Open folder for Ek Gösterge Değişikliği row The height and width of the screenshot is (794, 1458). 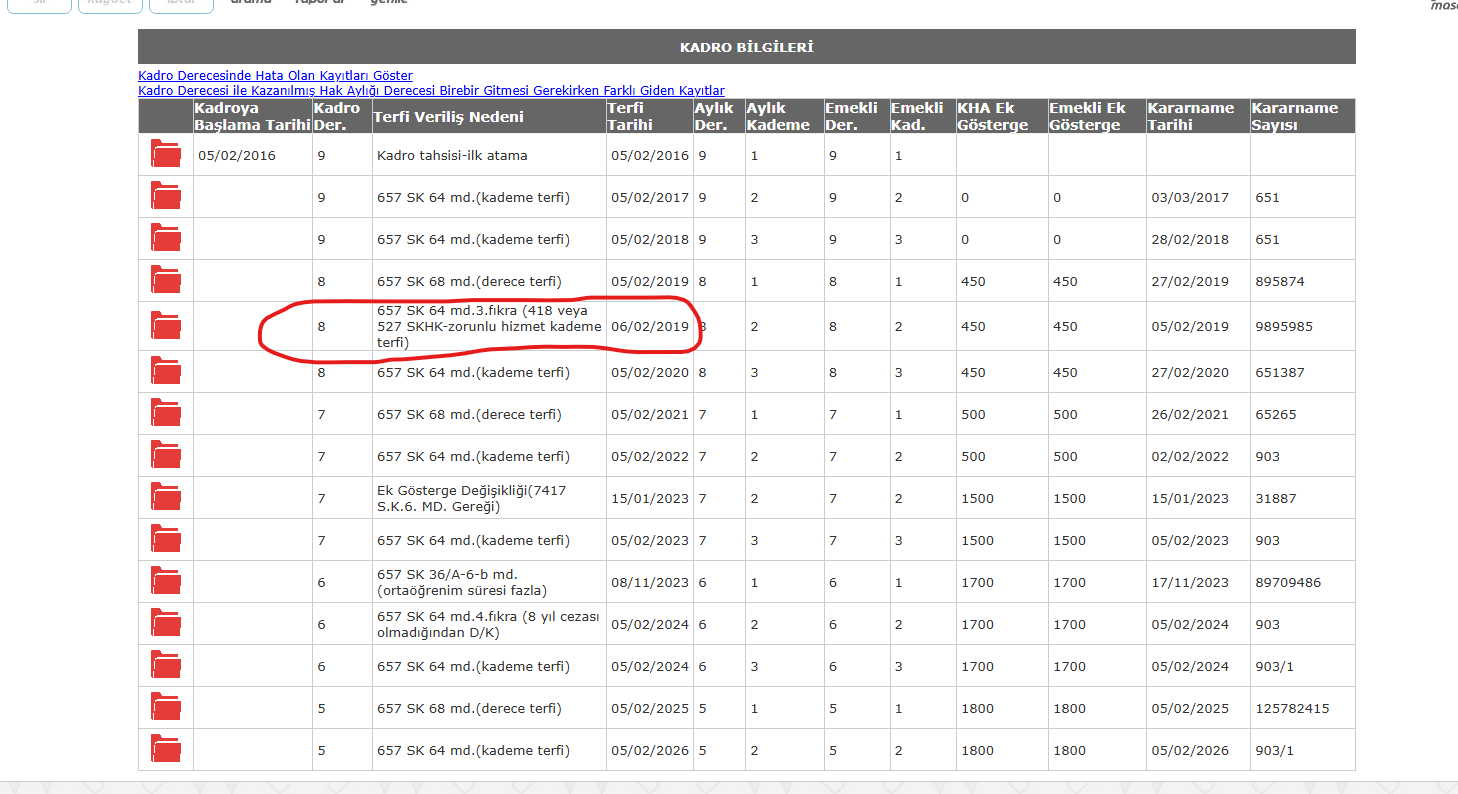click(x=166, y=498)
